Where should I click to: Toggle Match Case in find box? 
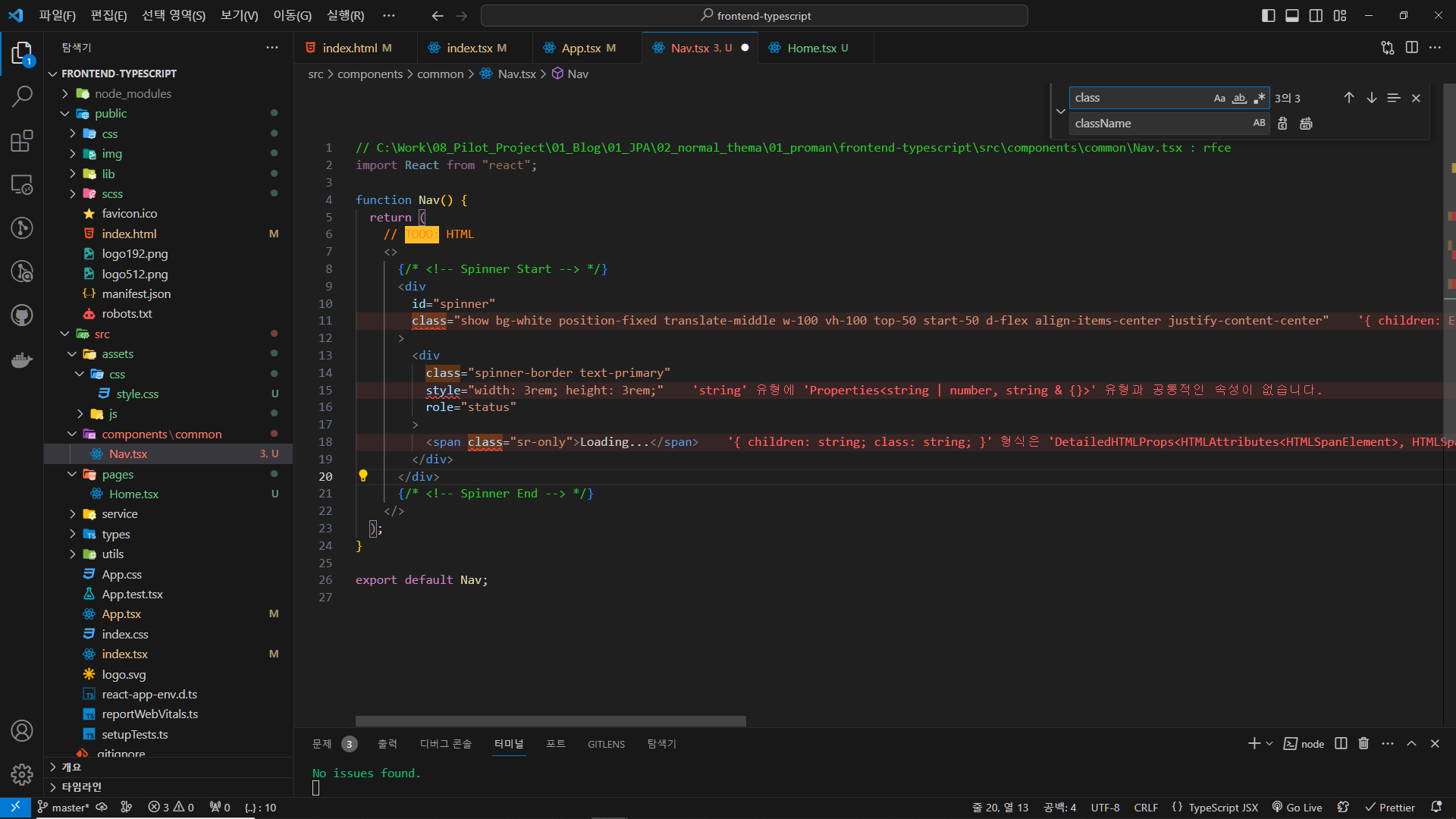coord(1219,98)
